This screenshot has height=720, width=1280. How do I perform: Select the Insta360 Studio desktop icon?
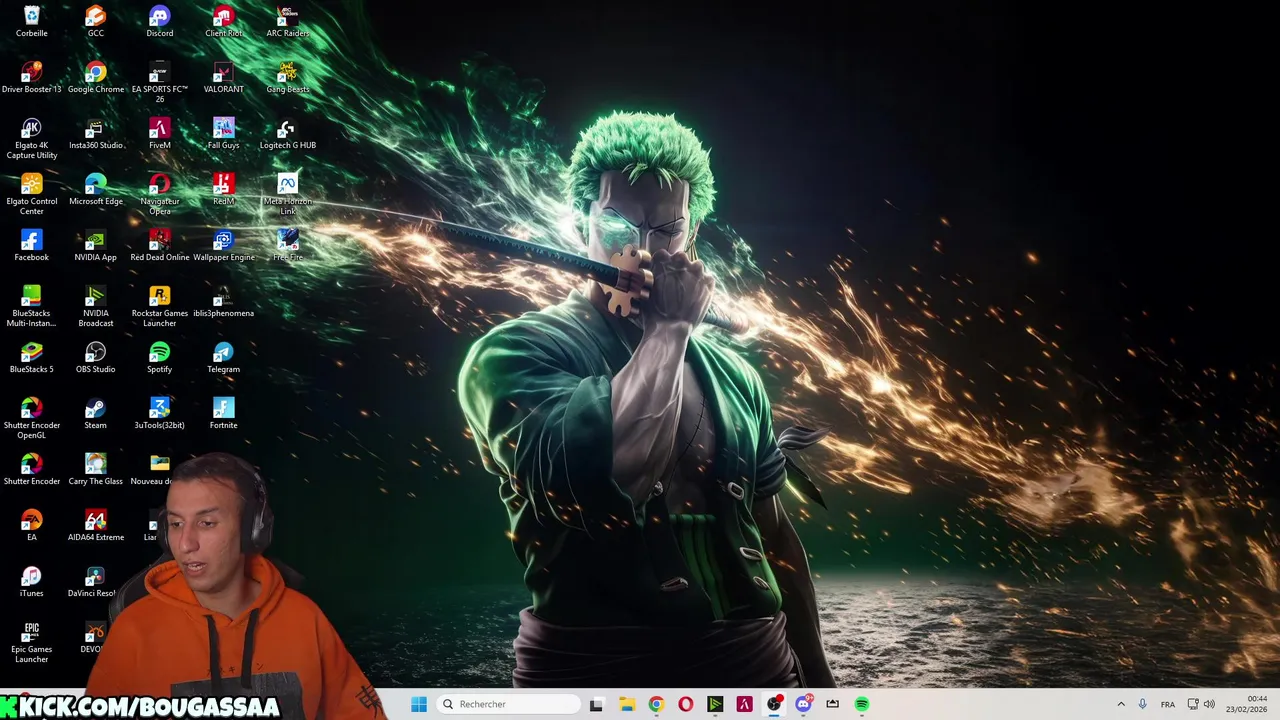pos(95,134)
